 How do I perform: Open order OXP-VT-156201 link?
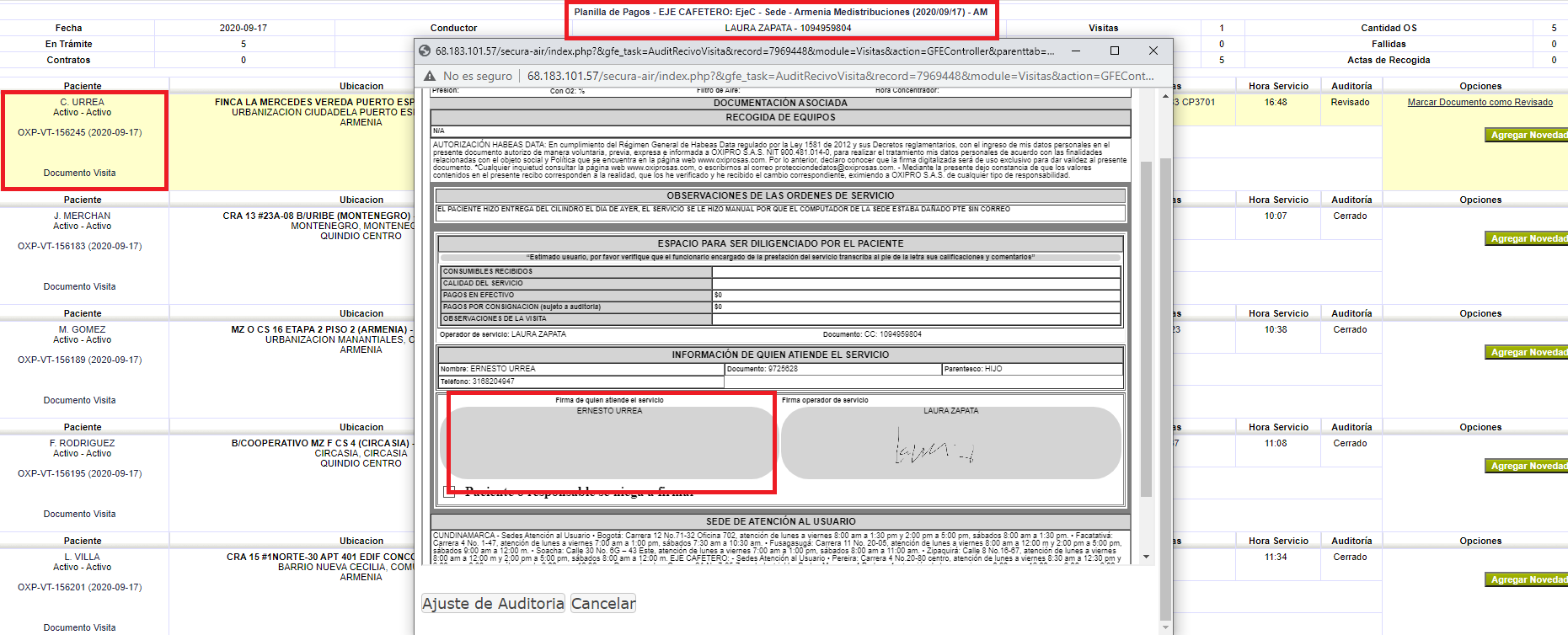(80, 587)
